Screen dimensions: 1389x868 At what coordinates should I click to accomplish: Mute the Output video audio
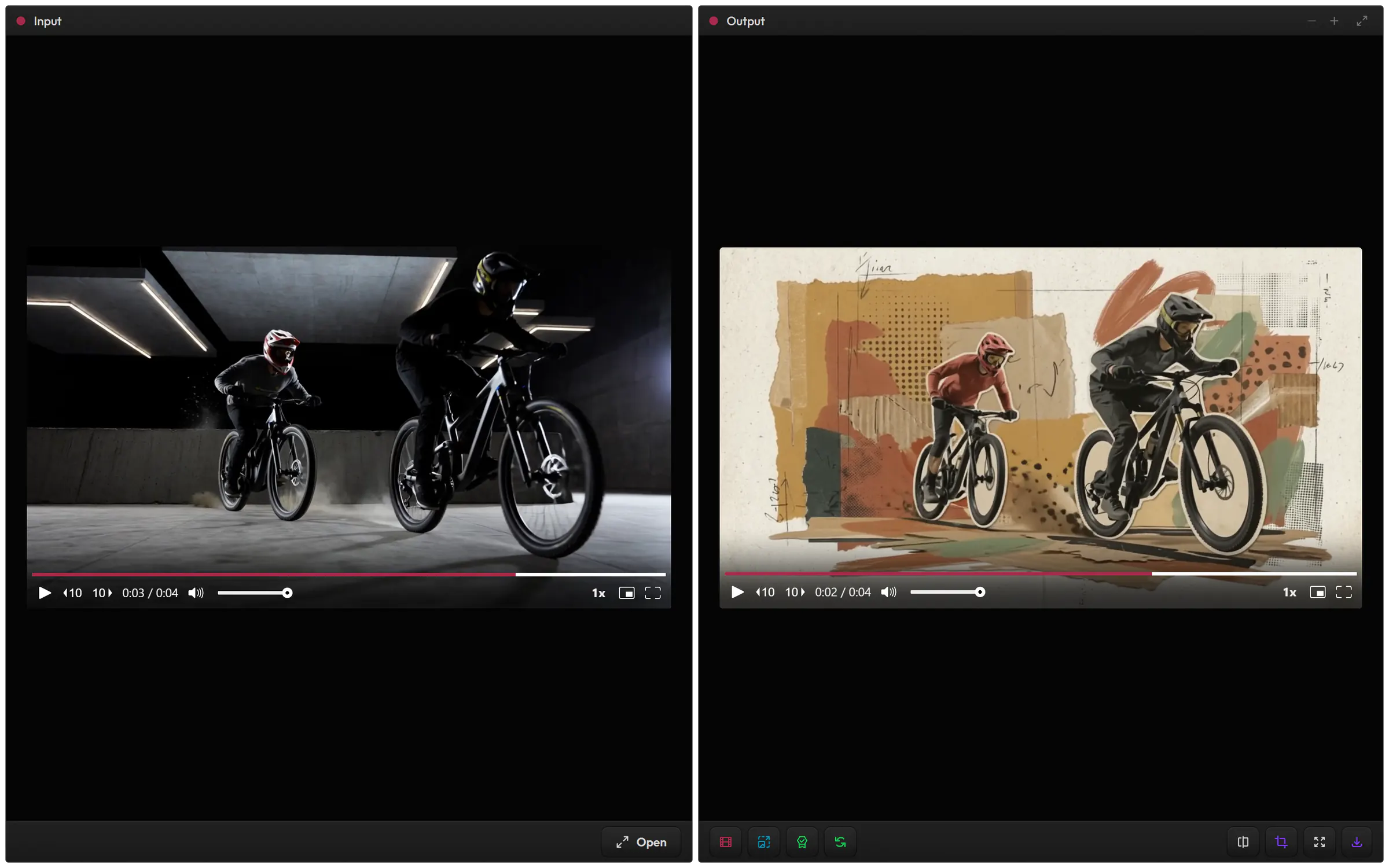[888, 593]
